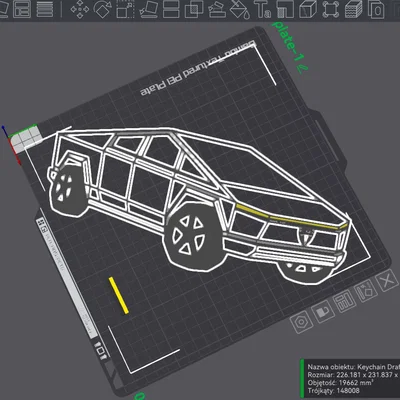Select the Move tool in toolbar
This screenshot has height=400, width=400.
click(x=79, y=9)
